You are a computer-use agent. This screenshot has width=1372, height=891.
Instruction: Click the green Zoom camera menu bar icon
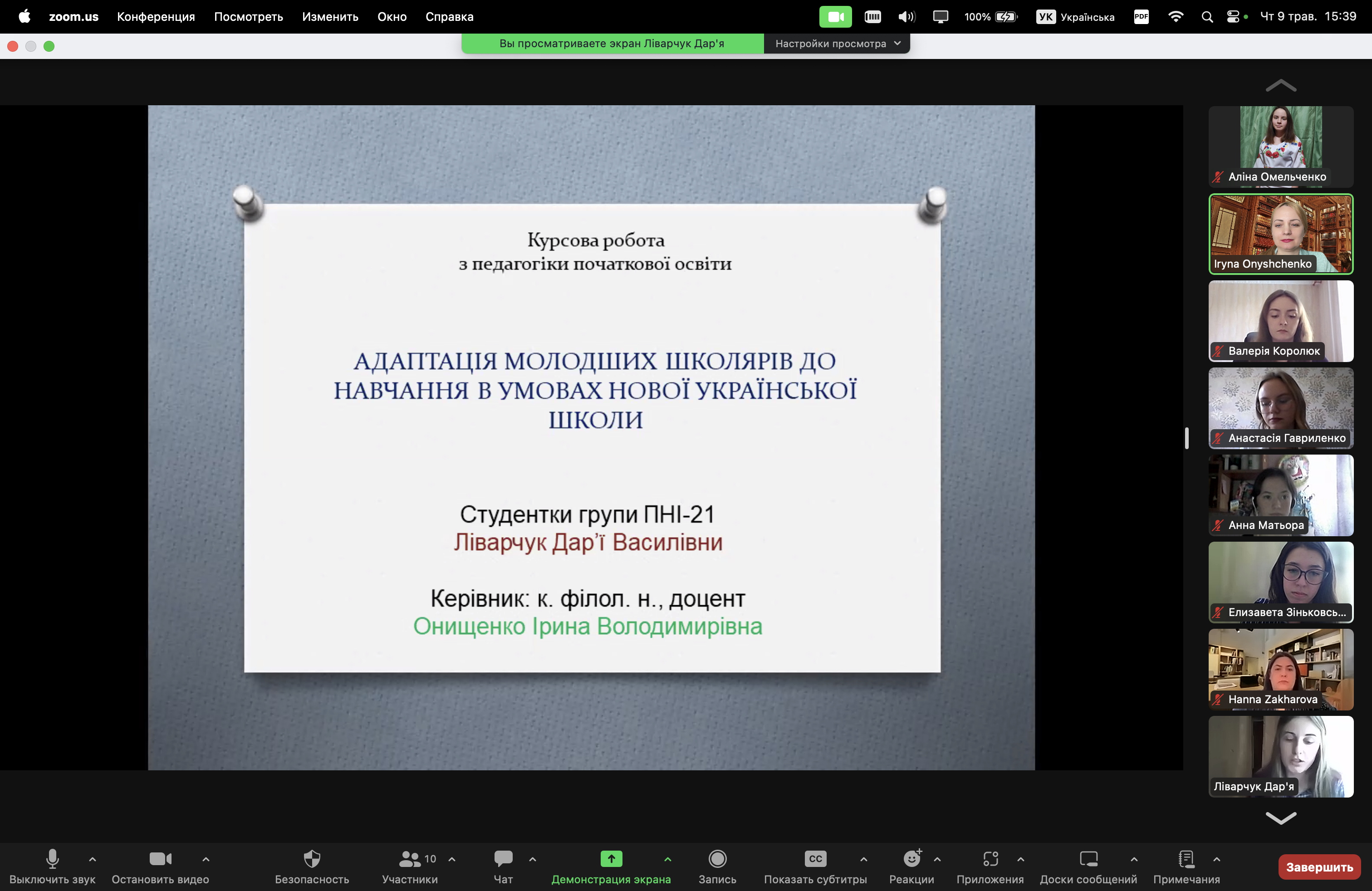835,16
